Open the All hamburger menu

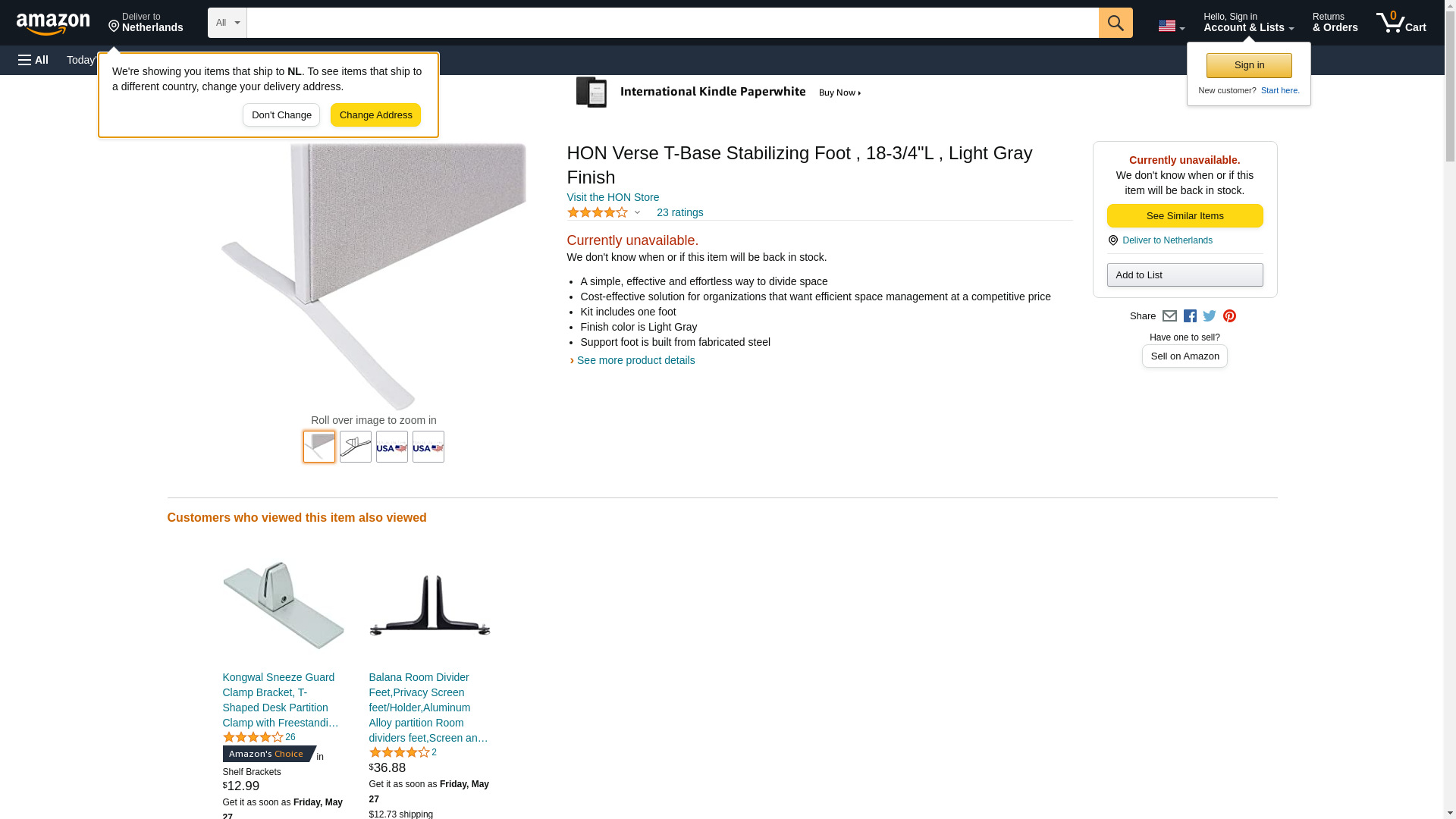33,60
